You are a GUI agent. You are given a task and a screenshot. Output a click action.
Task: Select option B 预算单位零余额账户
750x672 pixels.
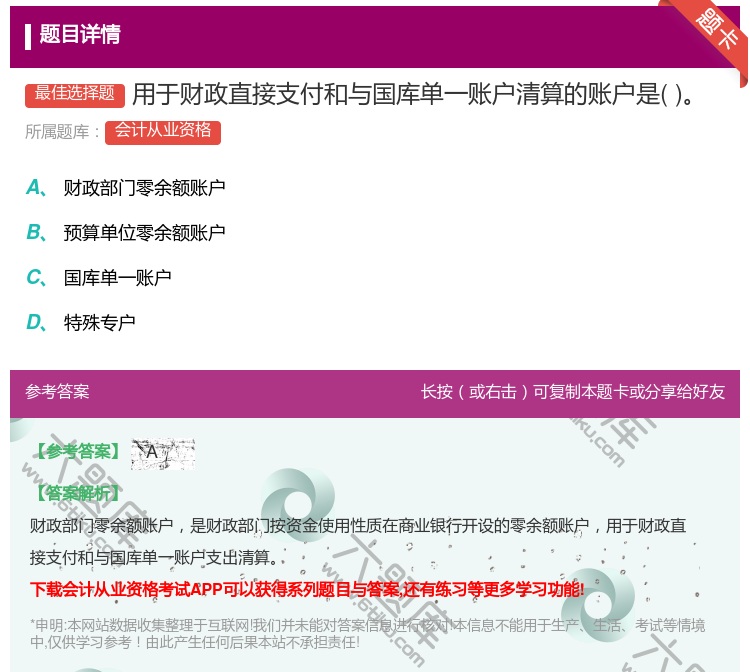[x=144, y=233]
